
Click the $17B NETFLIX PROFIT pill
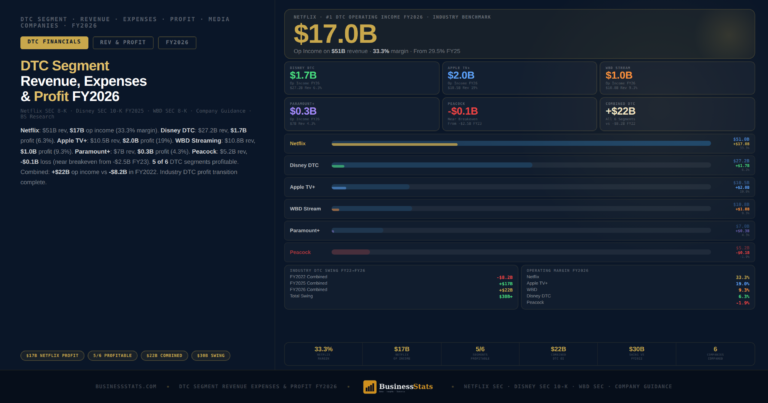tap(52, 356)
